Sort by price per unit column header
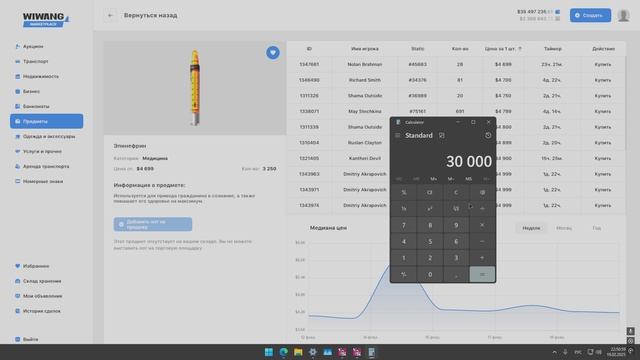This screenshot has width=640, height=360. (x=503, y=49)
